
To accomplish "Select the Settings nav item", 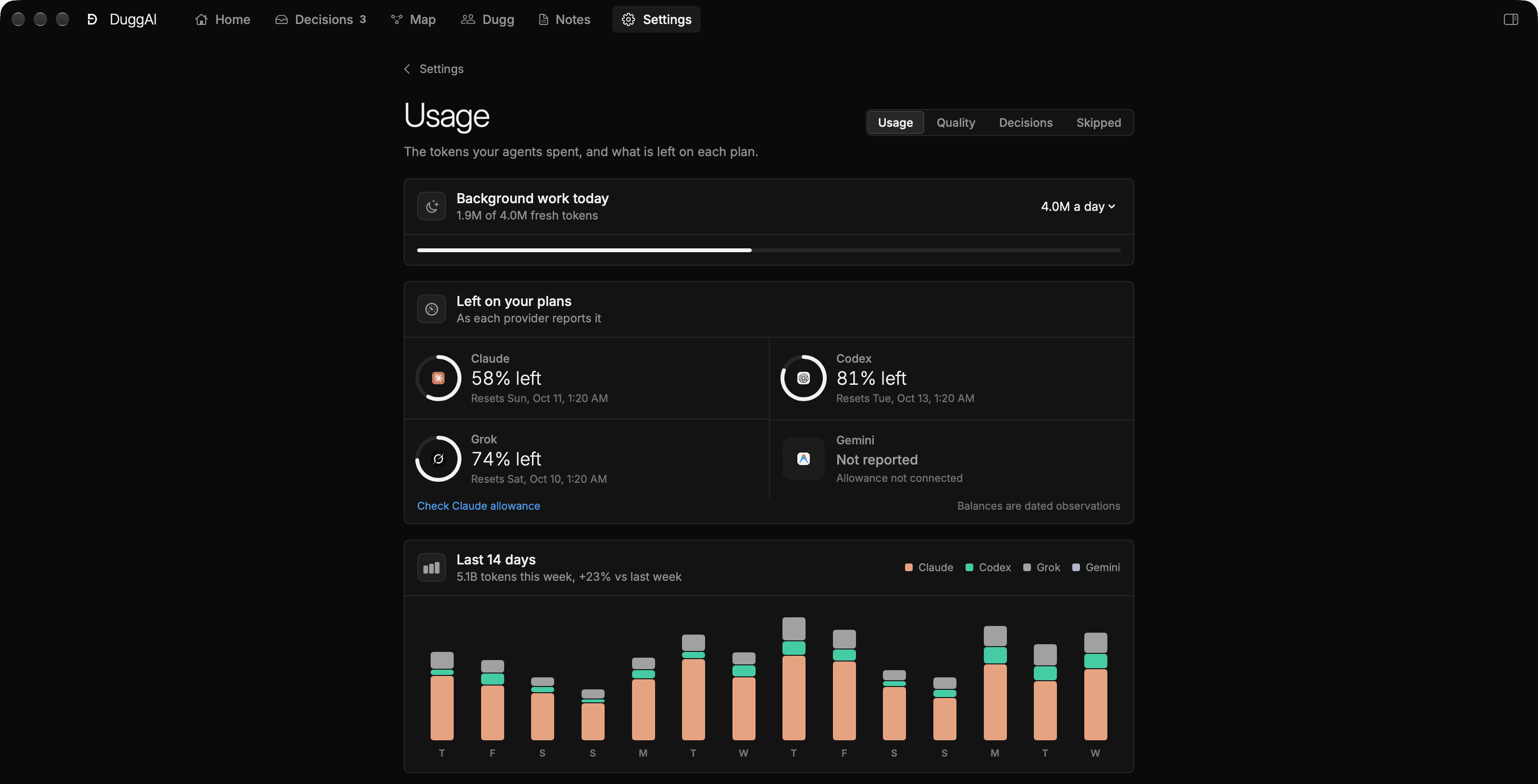I will pos(656,20).
